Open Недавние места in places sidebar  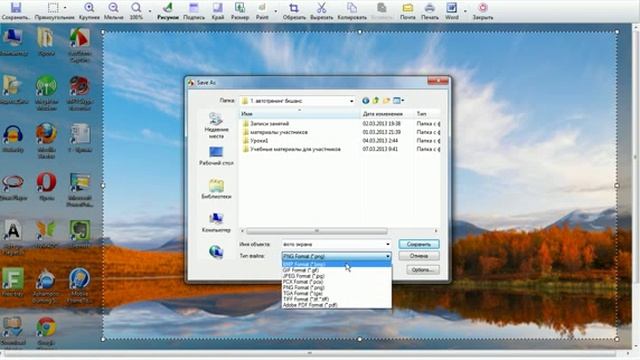pyautogui.click(x=216, y=126)
